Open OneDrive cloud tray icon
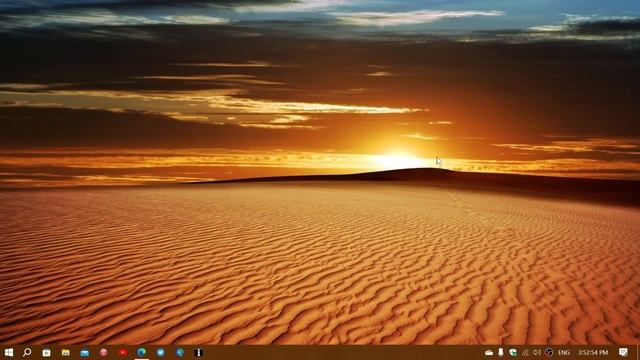The width and height of the screenshot is (640, 360). pyautogui.click(x=489, y=353)
